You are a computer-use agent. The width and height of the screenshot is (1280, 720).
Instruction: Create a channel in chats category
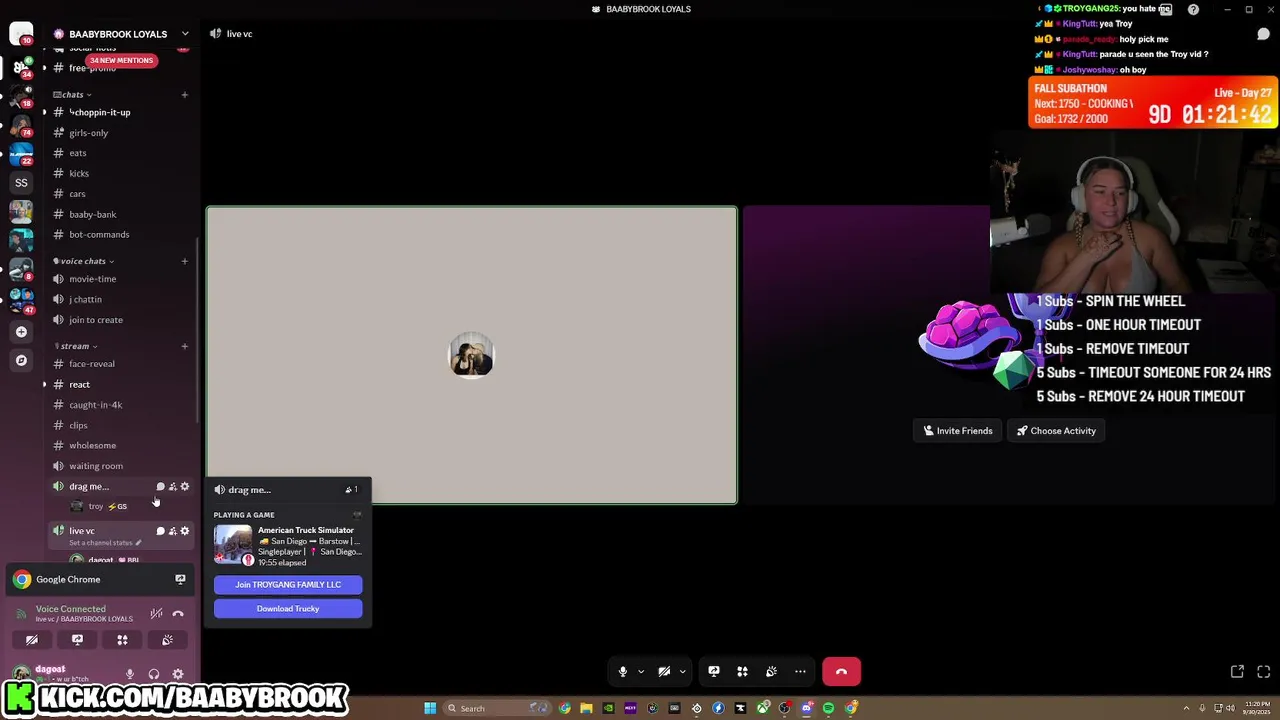[x=184, y=95]
